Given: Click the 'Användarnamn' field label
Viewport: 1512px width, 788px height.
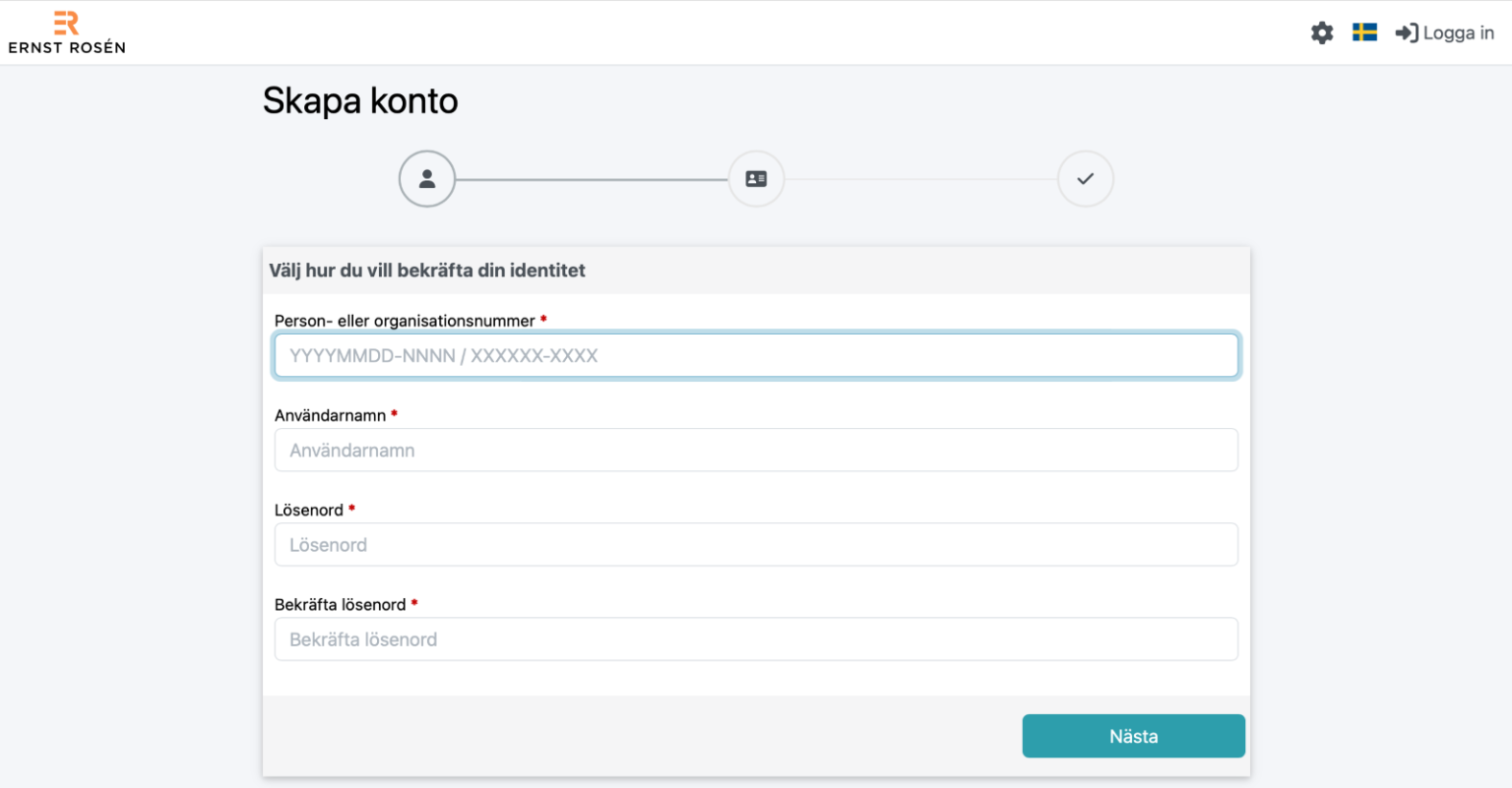Looking at the screenshot, I should coord(330,415).
